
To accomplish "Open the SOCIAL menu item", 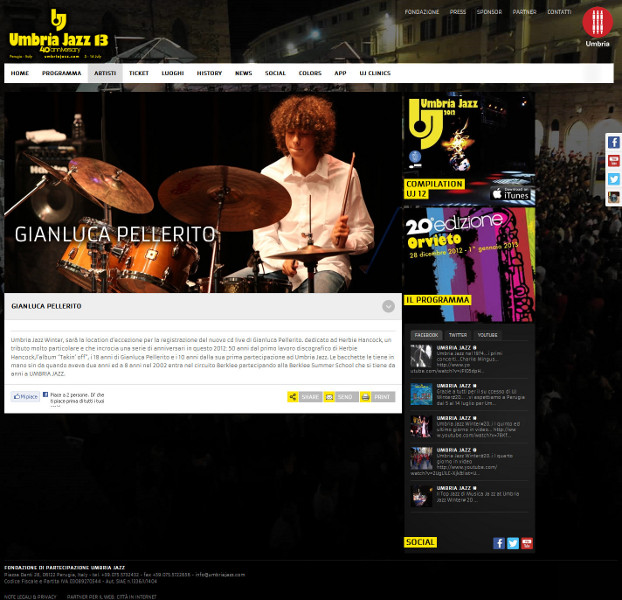I will (275, 73).
